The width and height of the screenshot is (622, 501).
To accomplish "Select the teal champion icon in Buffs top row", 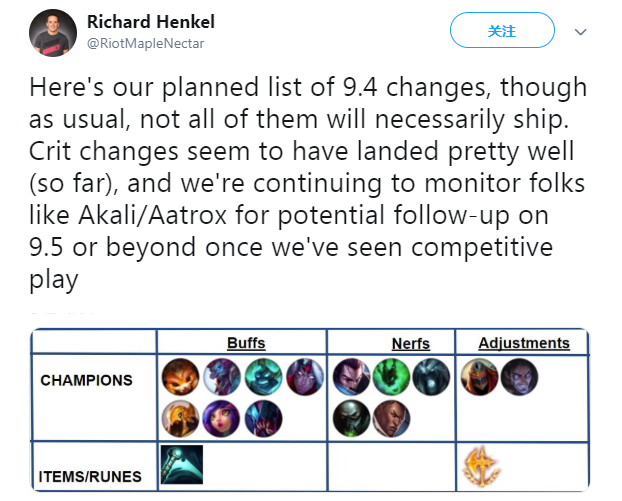I will (263, 377).
